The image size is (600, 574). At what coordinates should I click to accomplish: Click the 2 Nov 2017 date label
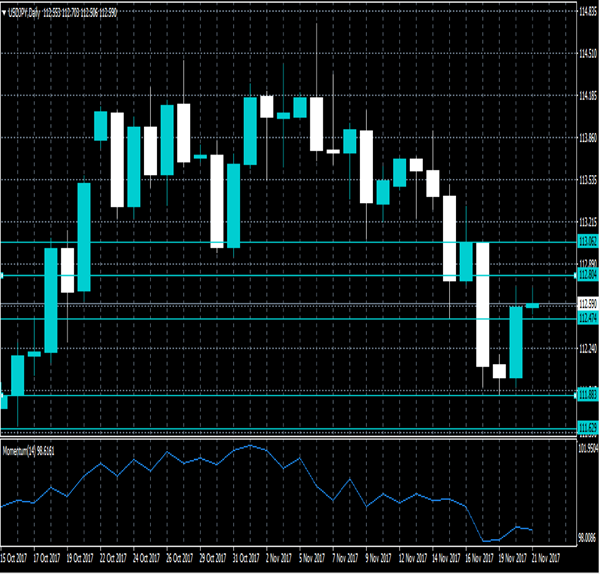(279, 558)
